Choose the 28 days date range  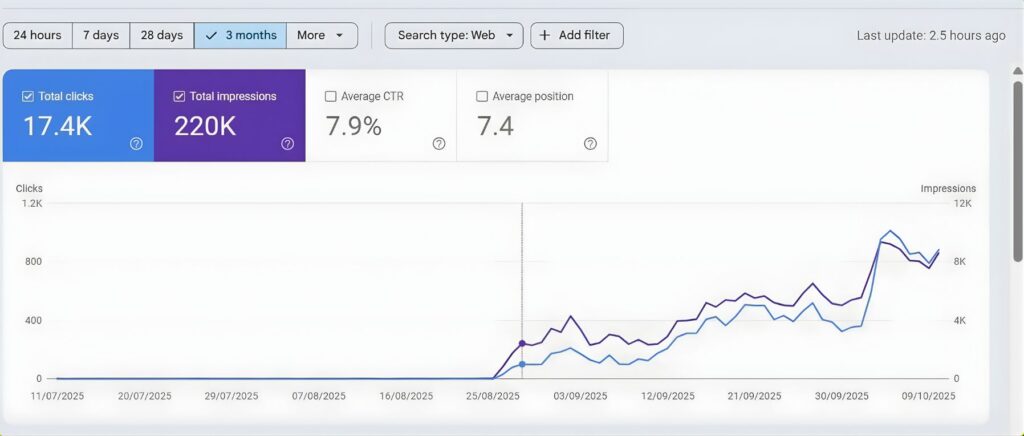[x=161, y=35]
